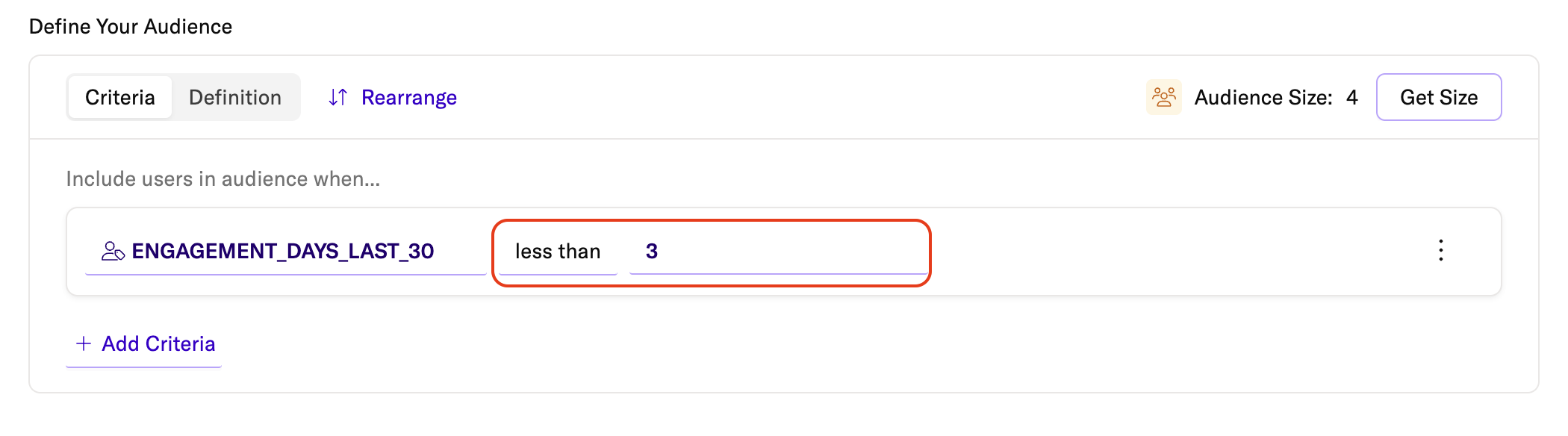The width and height of the screenshot is (1568, 436).
Task: Click the Rearrange text link
Action: click(408, 98)
